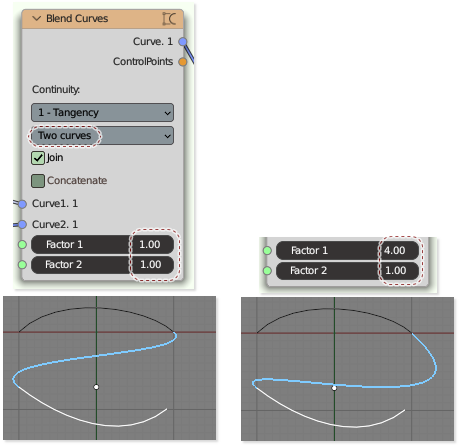This screenshot has width=460, height=445.
Task: Collapse the Blend Curves node with chevron
Action: (x=36, y=18)
